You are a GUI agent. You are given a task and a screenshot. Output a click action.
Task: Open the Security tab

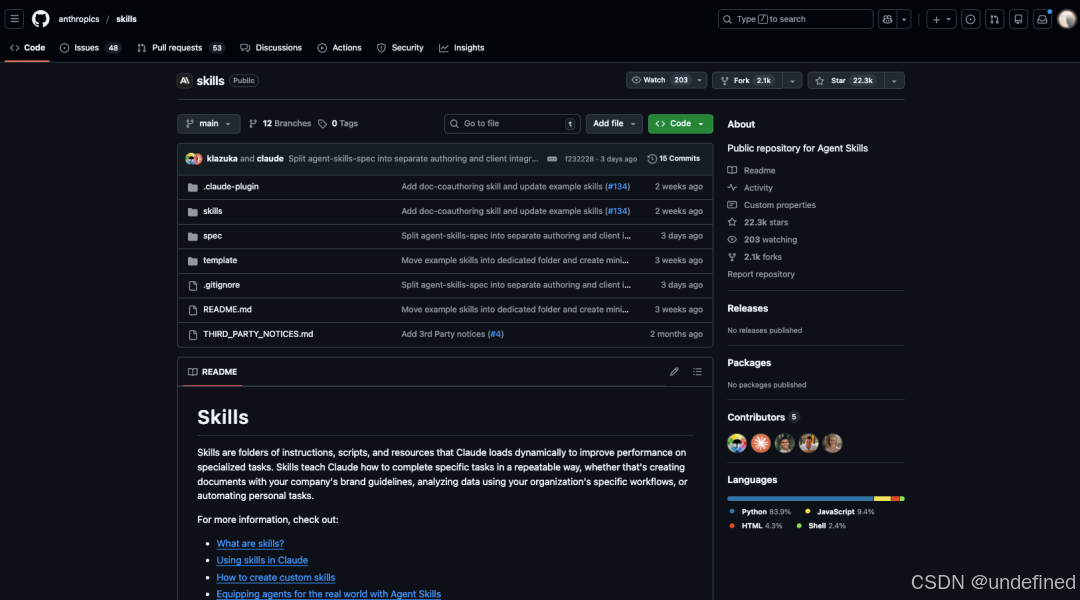(400, 48)
